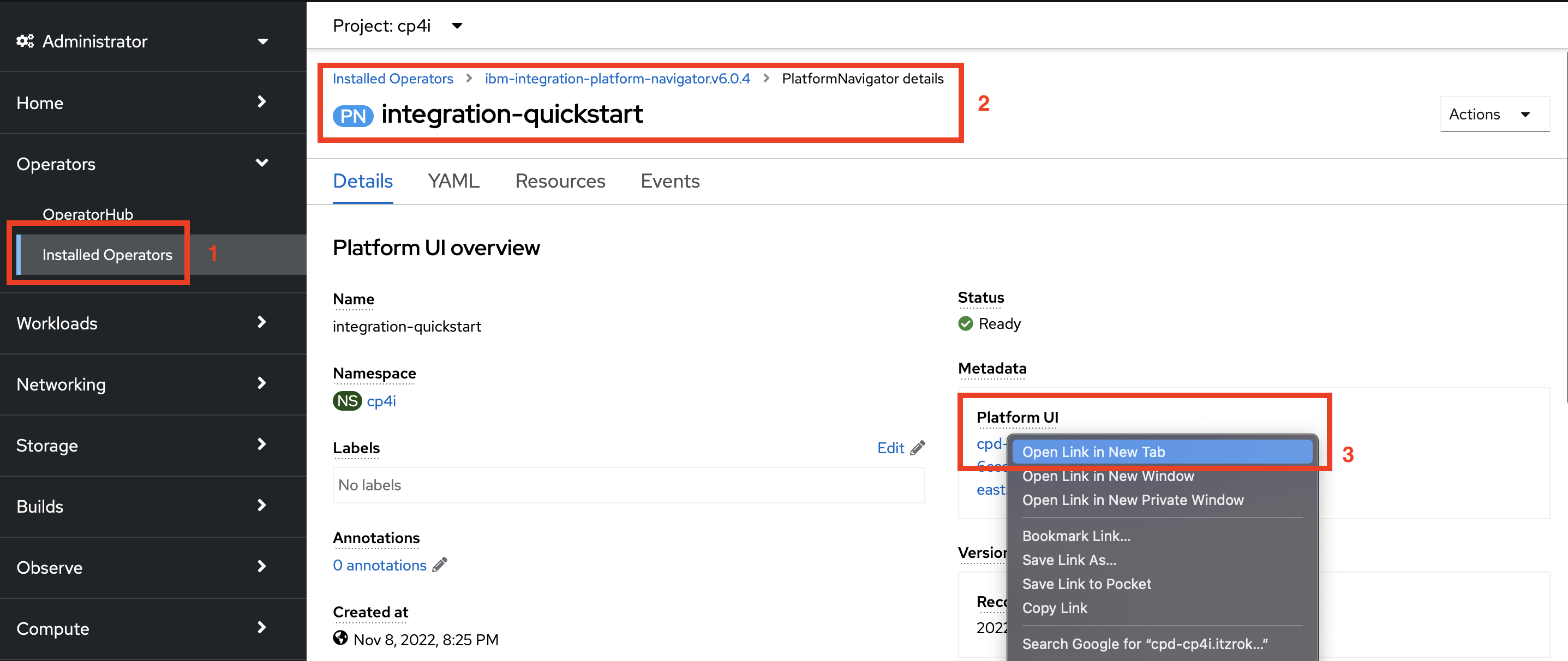Viewport: 1568px width, 661px height.
Task: Click the Administrator perspective gear icon
Action: [x=25, y=41]
